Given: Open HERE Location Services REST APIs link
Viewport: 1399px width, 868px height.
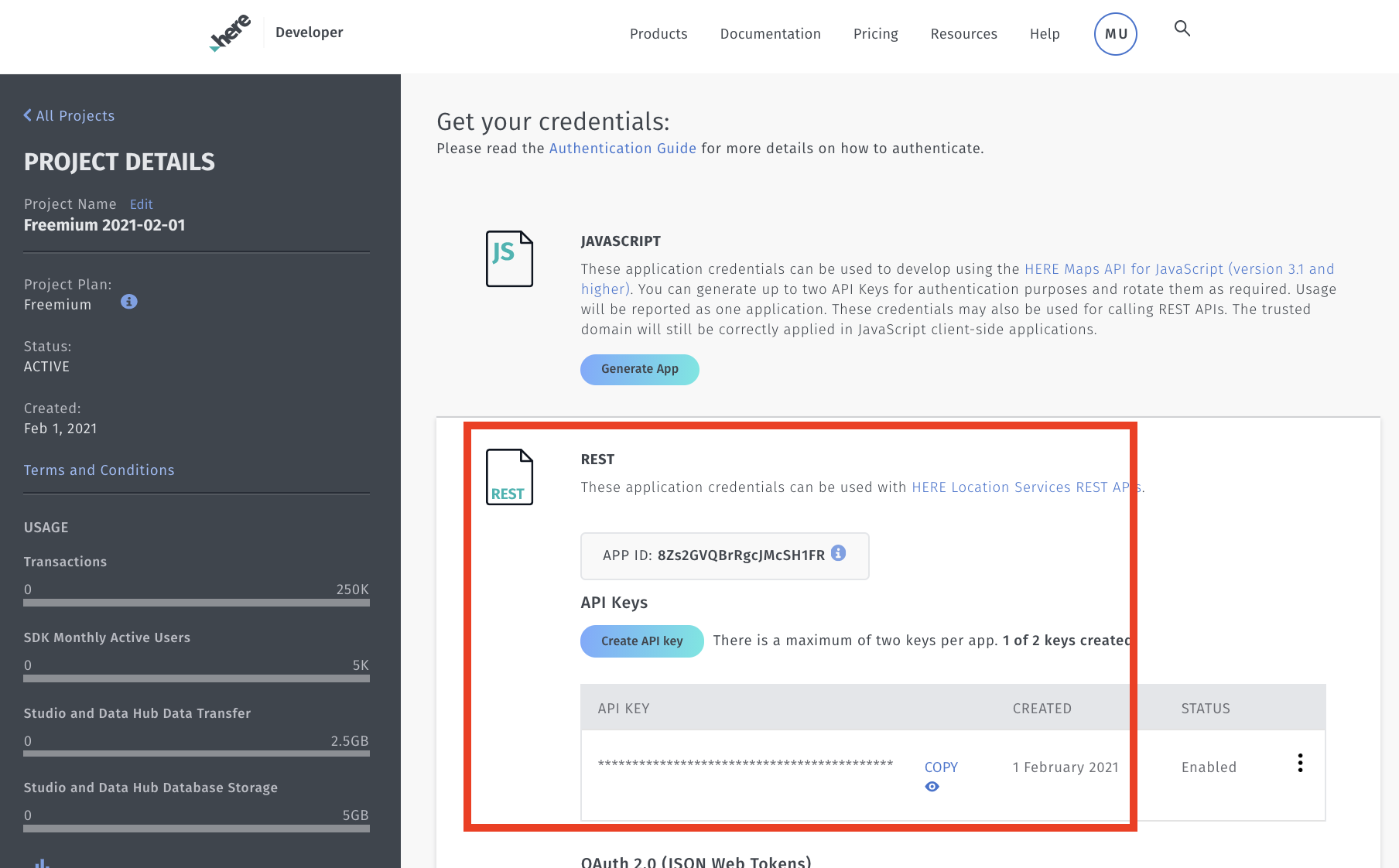Looking at the screenshot, I should pyautogui.click(x=1027, y=487).
